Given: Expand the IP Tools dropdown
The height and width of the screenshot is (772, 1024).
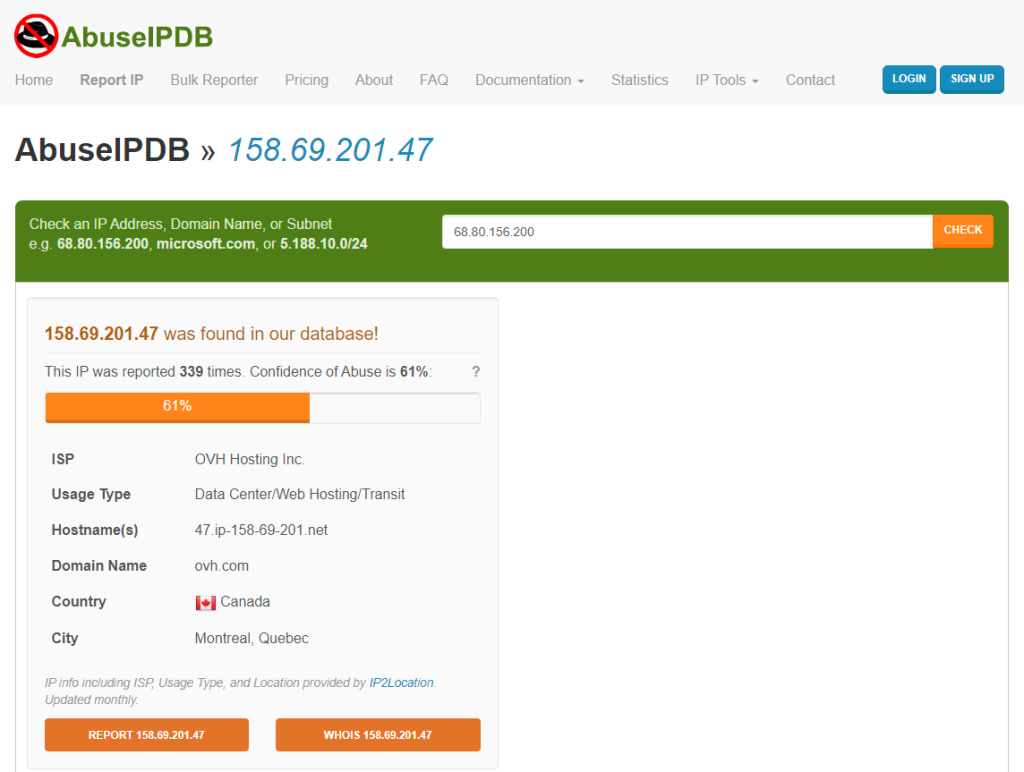Looking at the screenshot, I should click(x=727, y=80).
